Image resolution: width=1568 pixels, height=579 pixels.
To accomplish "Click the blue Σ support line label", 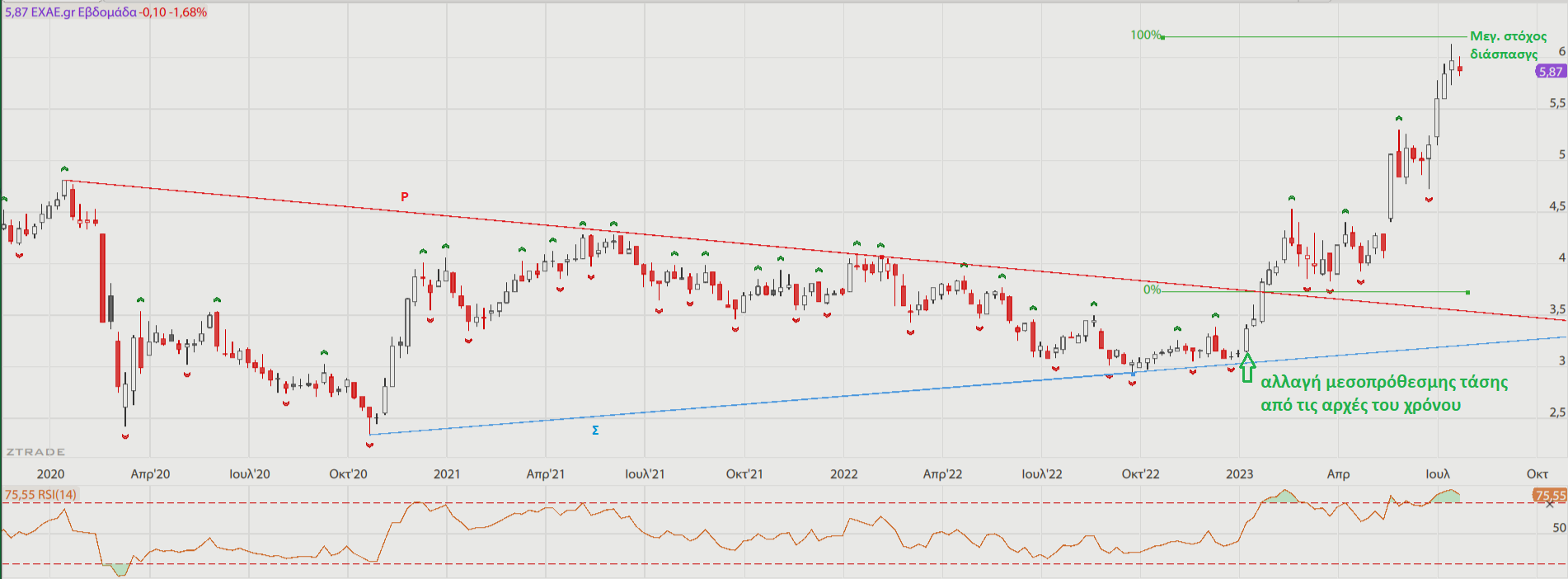I will click(x=595, y=431).
